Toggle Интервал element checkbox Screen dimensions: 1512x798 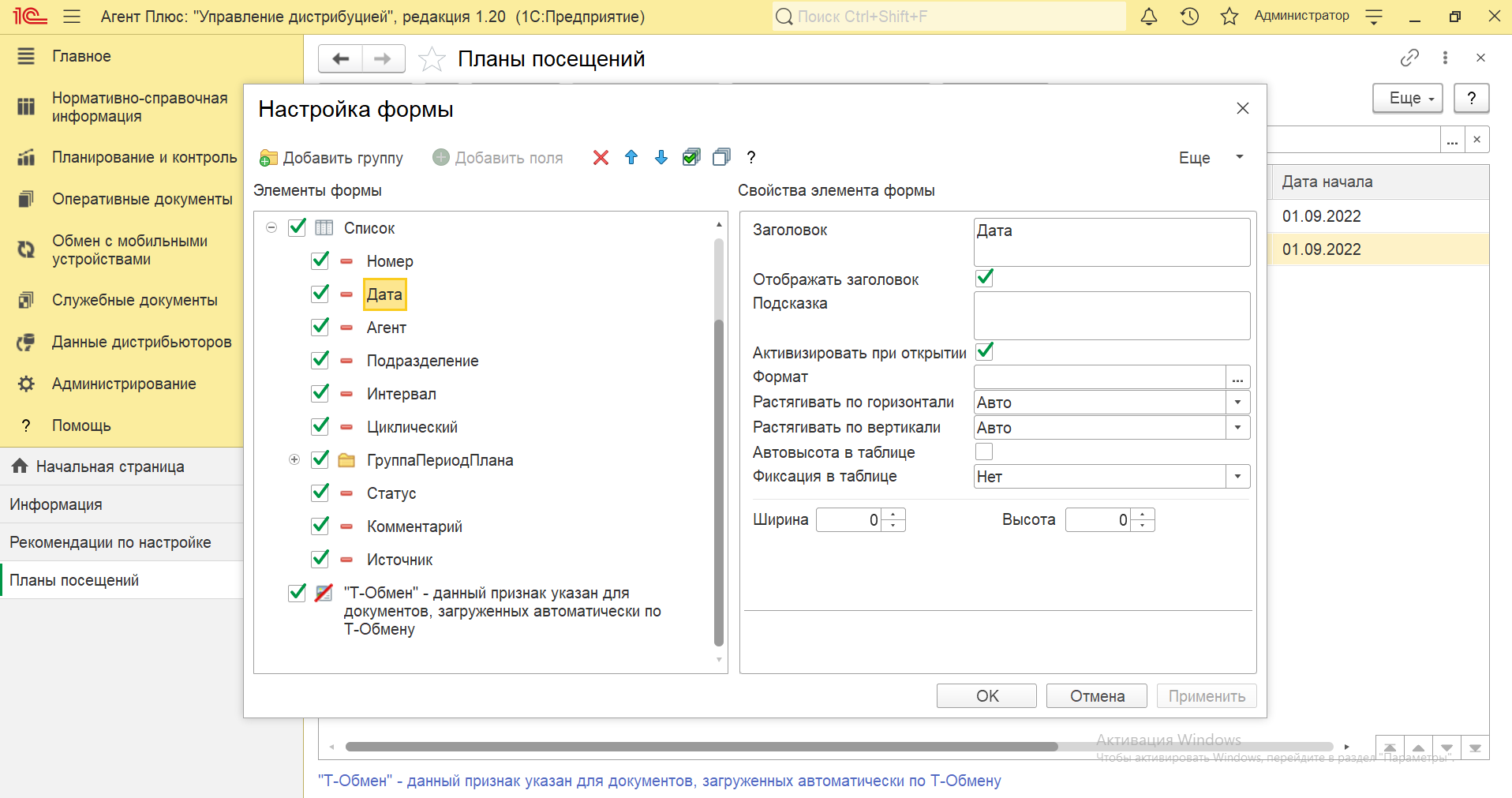320,393
